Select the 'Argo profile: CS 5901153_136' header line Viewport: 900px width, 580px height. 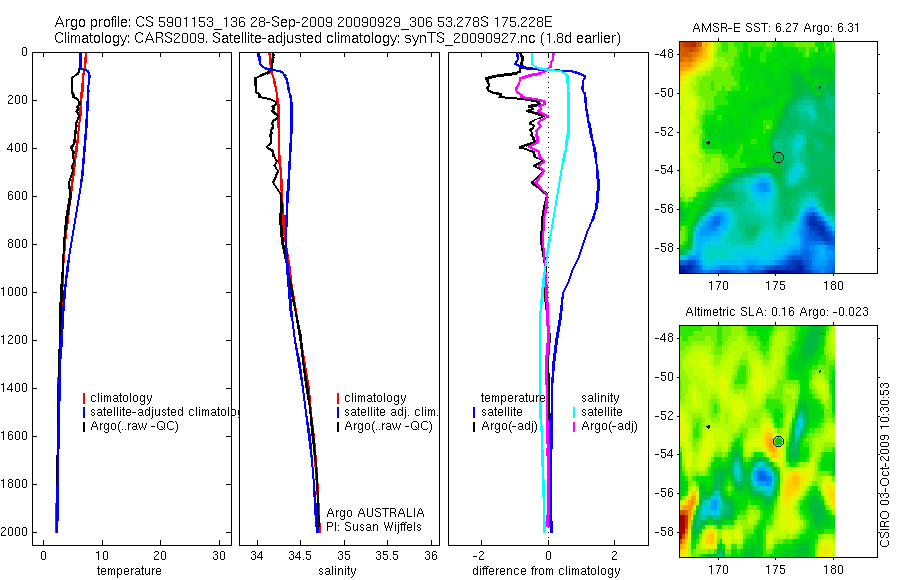click(303, 22)
